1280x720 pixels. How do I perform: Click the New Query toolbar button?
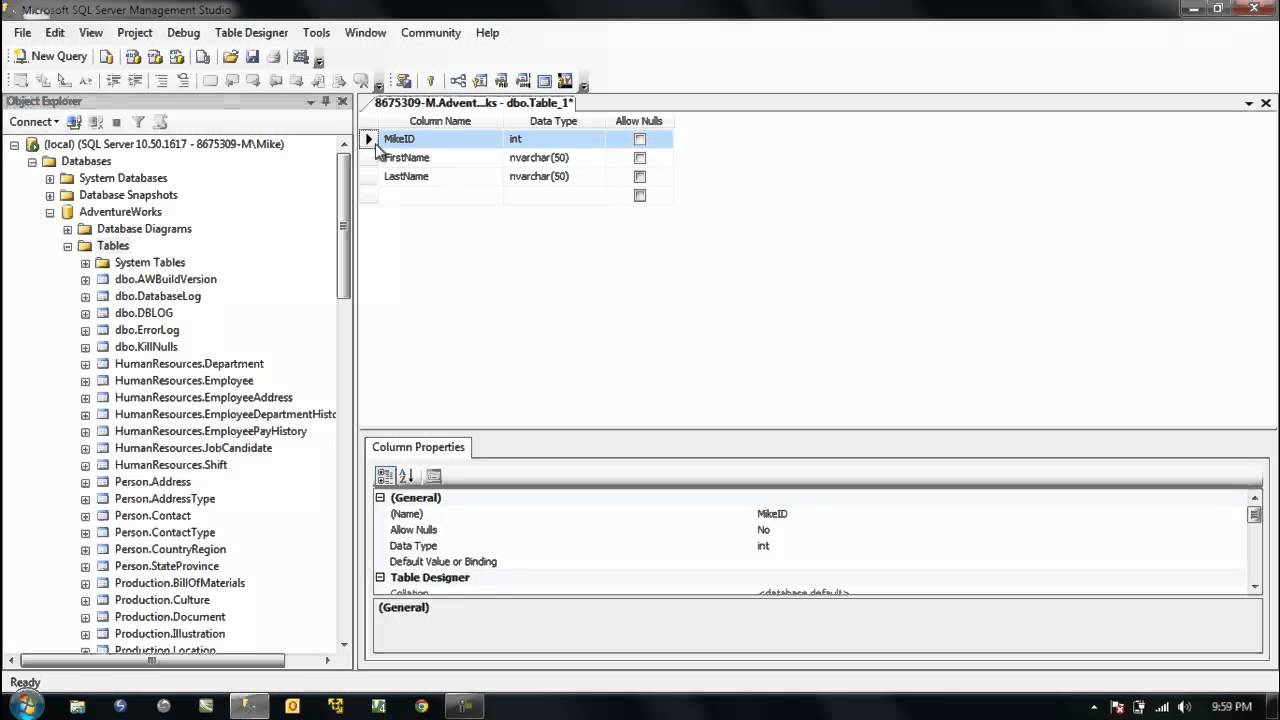click(50, 57)
